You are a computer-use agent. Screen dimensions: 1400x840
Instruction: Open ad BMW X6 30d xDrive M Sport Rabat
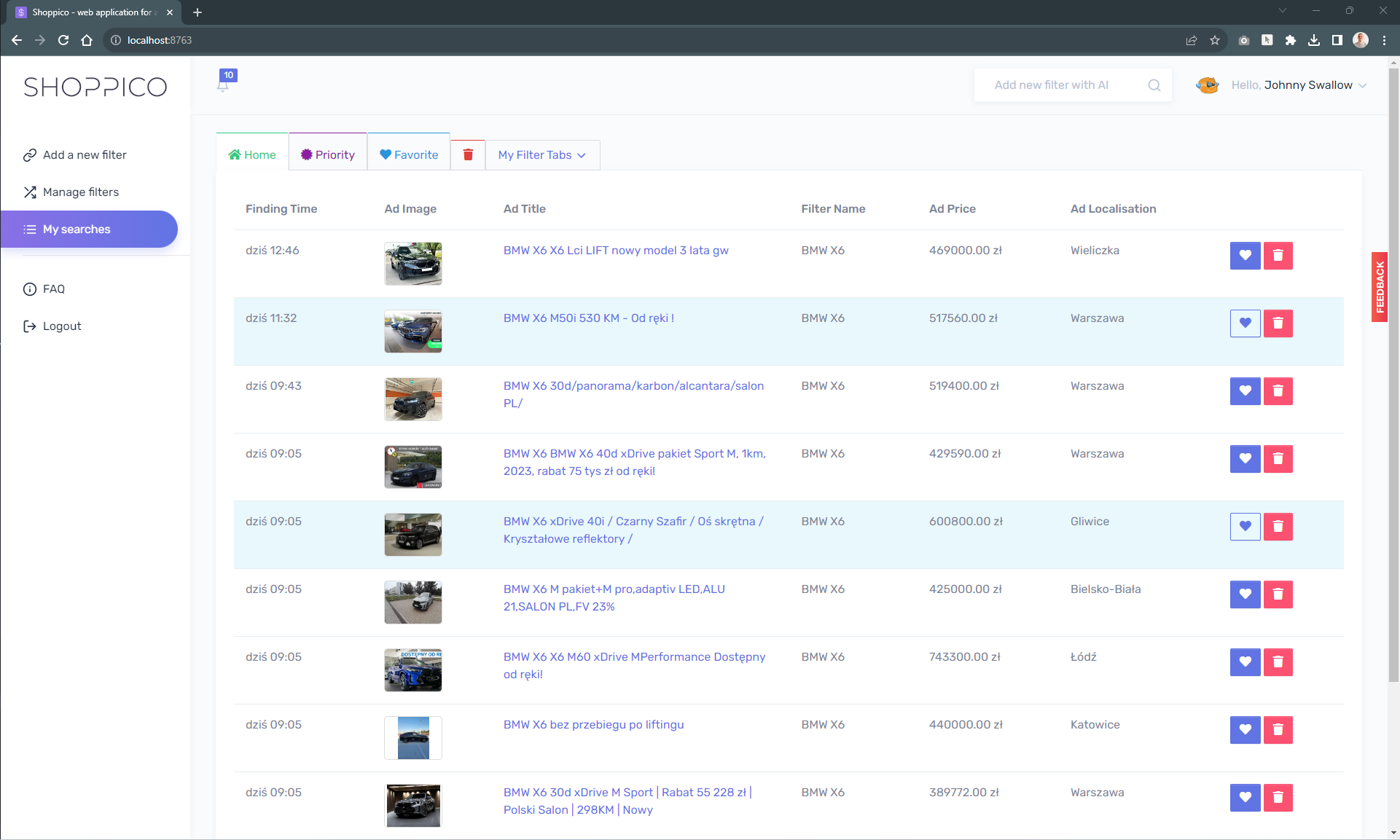[x=627, y=801]
